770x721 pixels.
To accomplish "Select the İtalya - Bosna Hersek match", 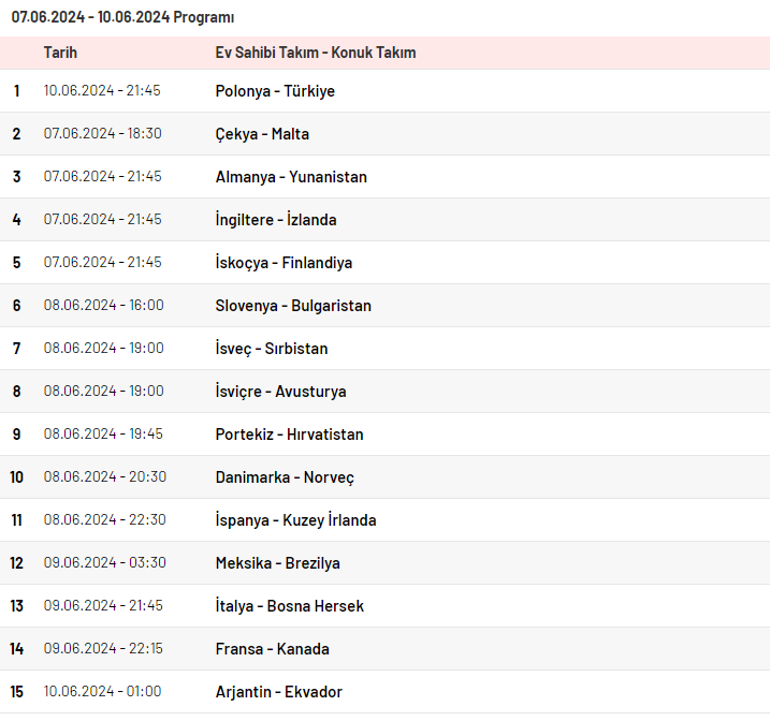I will tap(385, 606).
